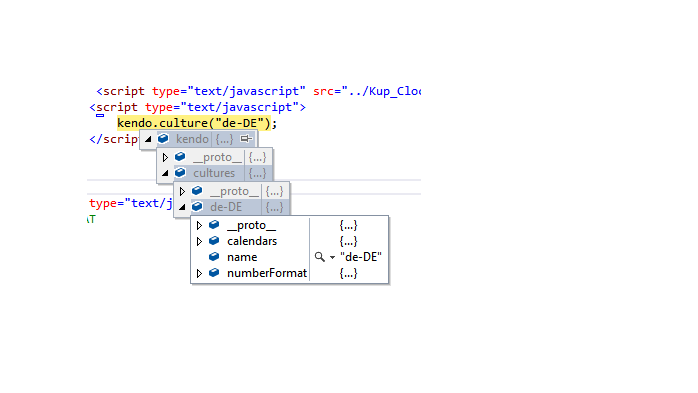The height and width of the screenshot is (393, 698).
Task: Click the name property cube icon
Action: click(x=214, y=256)
